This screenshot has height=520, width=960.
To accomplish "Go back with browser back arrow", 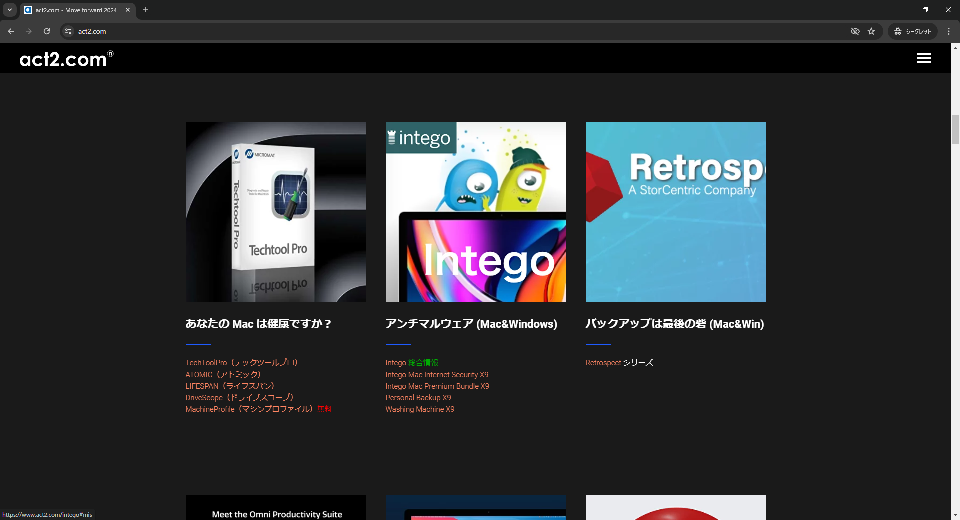I will click(11, 31).
